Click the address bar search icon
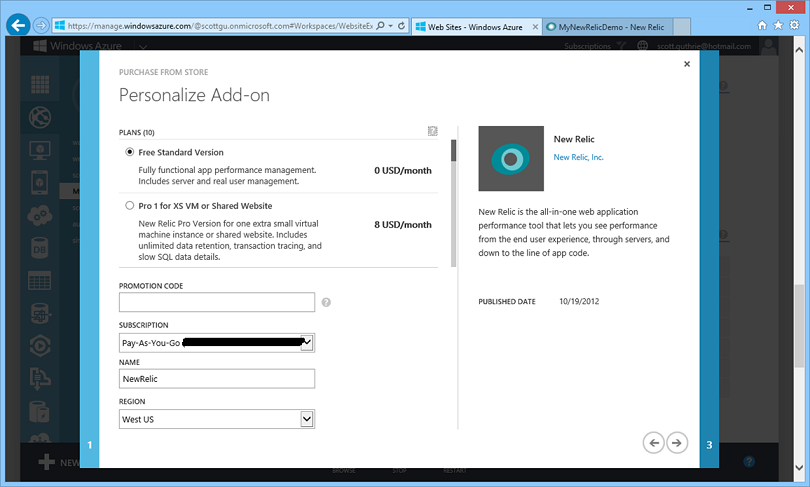Image resolution: width=810 pixels, height=487 pixels. (380, 25)
